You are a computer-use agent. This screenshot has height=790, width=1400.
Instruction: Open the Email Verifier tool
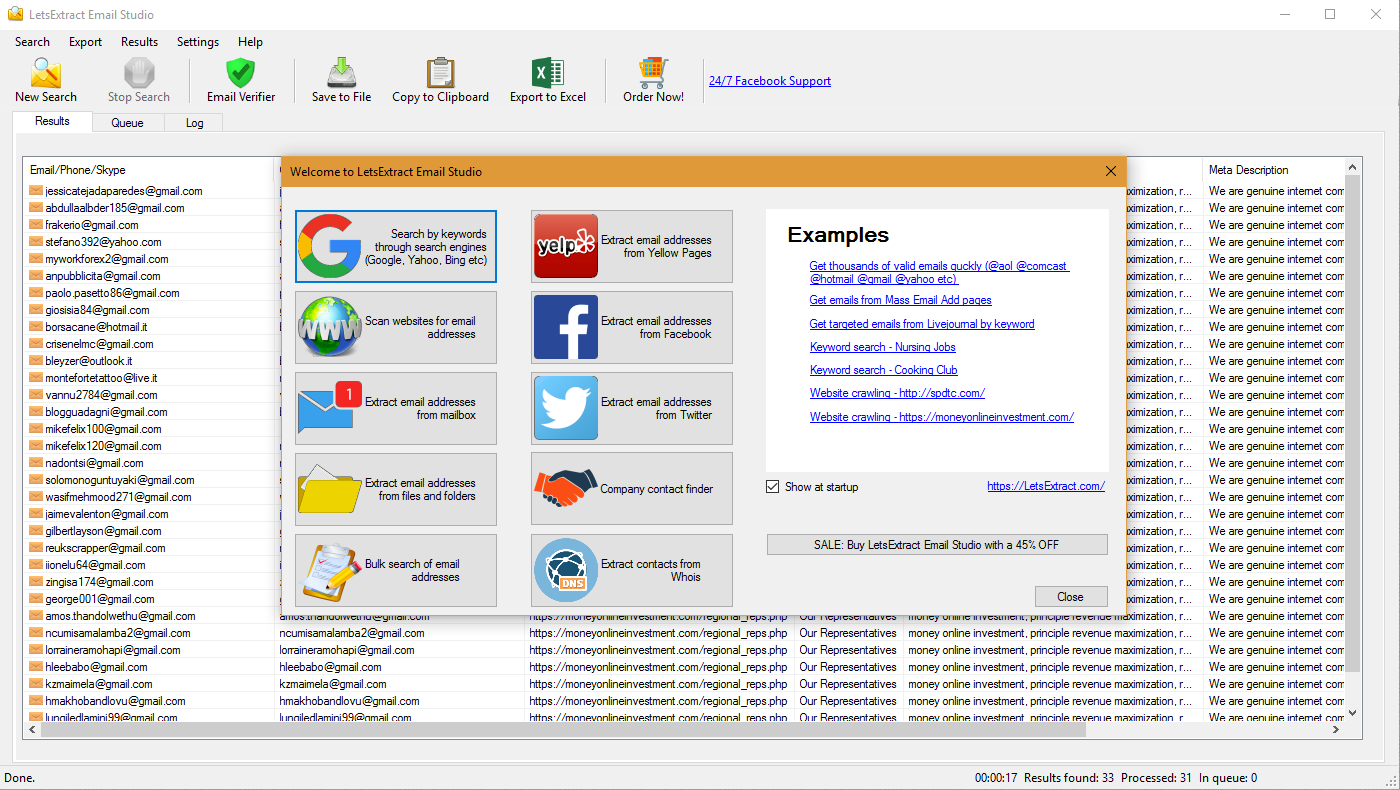pos(240,74)
